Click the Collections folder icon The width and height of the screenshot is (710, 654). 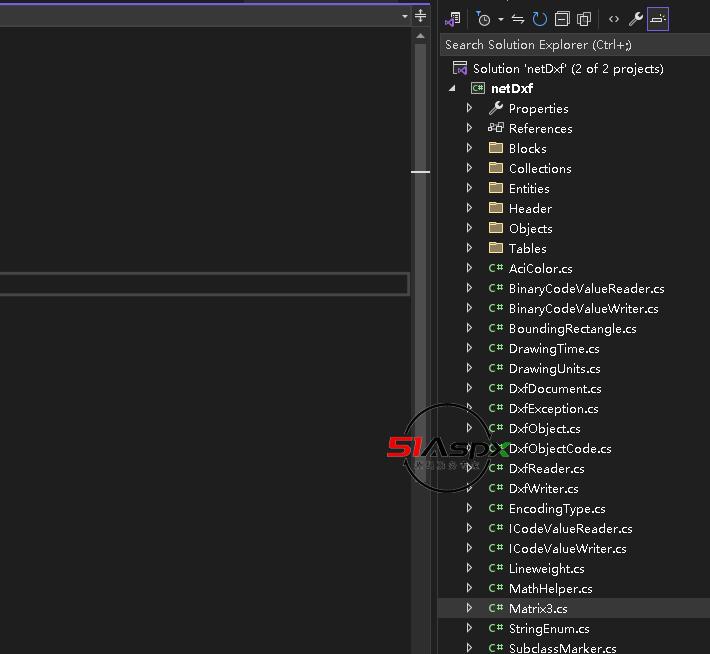pyautogui.click(x=496, y=168)
